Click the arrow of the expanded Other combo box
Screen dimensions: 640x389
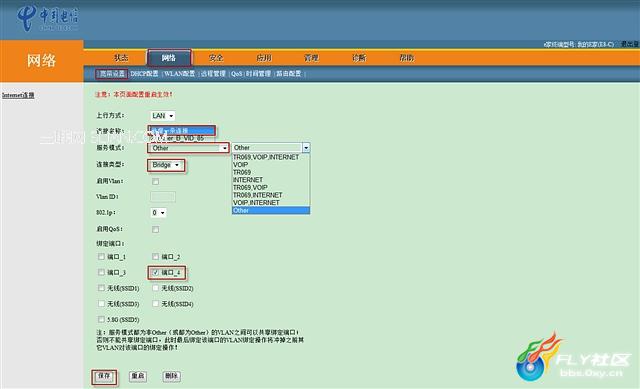pyautogui.click(x=306, y=147)
